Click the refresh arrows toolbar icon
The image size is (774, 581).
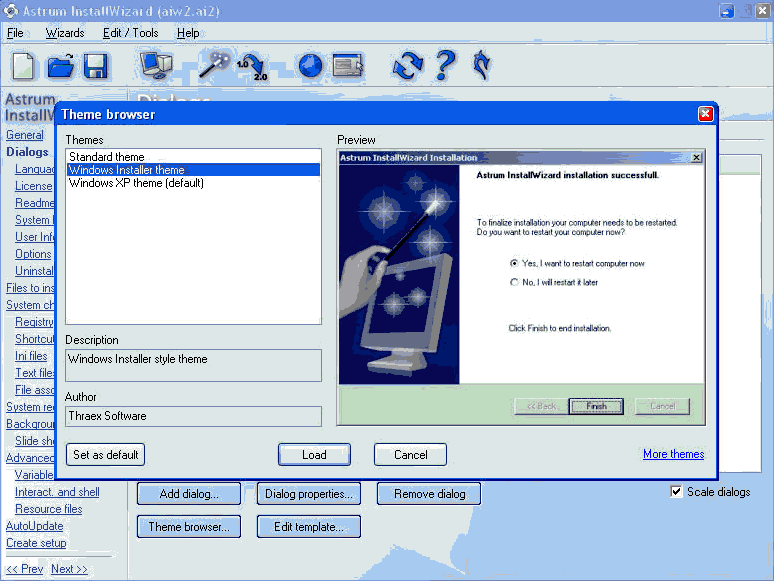point(408,66)
